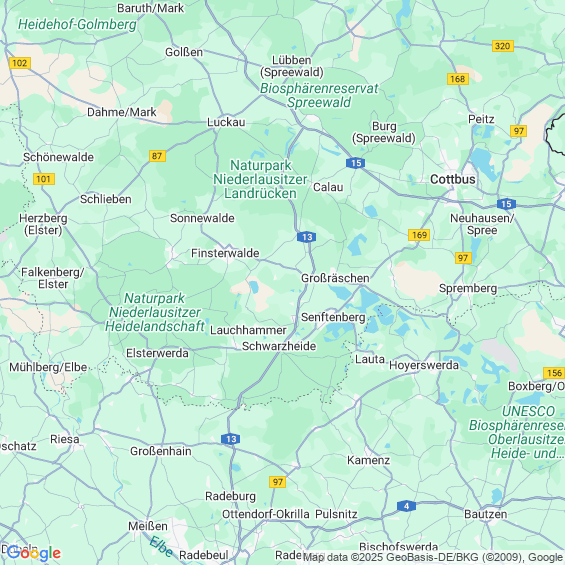The image size is (565, 565).
Task: Click the Naturpark Niederlausitzer Heidelandschaft label
Action: click(x=155, y=312)
